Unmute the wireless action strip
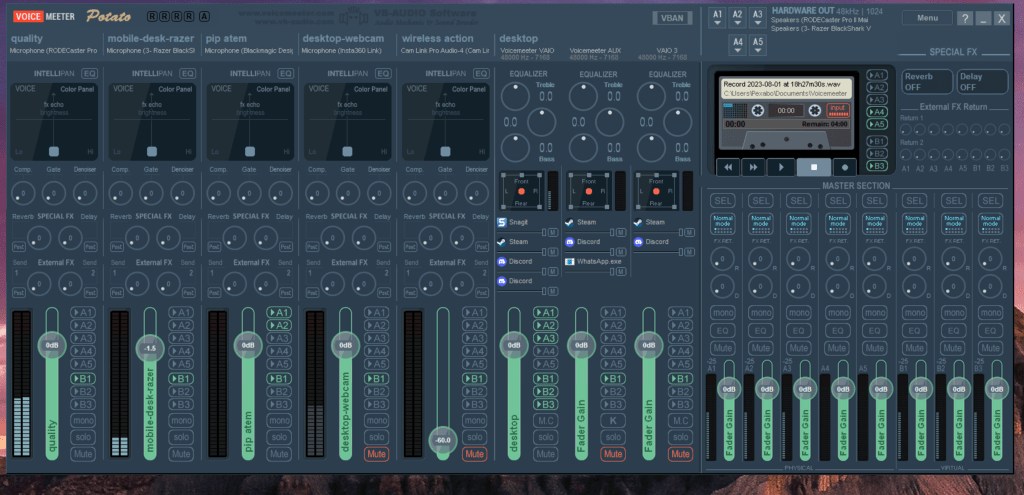1024x495 pixels. [x=475, y=454]
